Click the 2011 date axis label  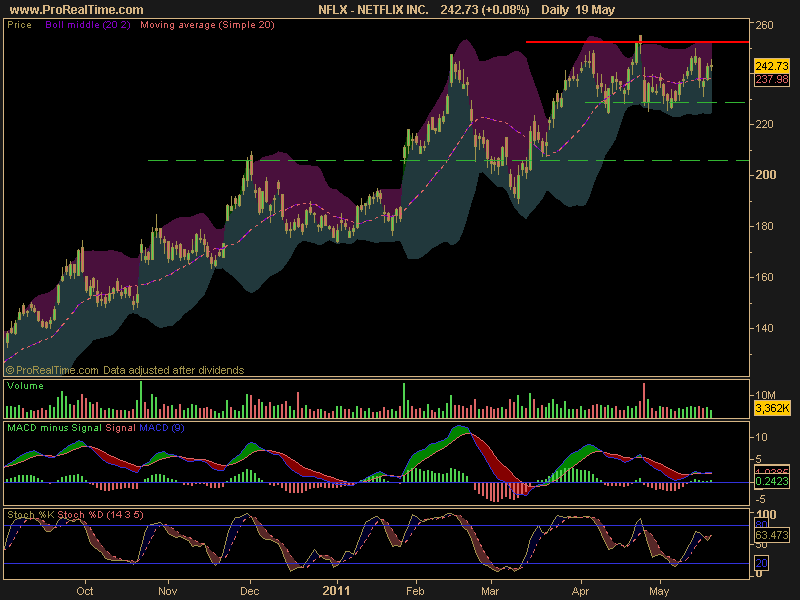(x=336, y=591)
